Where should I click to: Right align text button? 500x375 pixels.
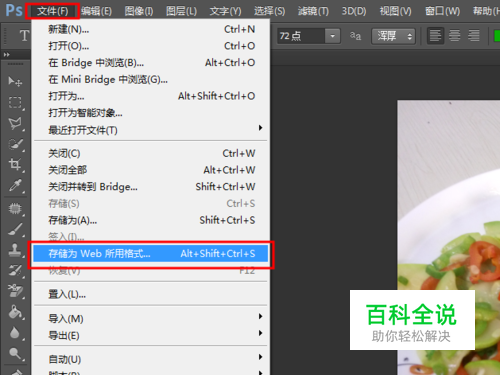[x=474, y=36]
